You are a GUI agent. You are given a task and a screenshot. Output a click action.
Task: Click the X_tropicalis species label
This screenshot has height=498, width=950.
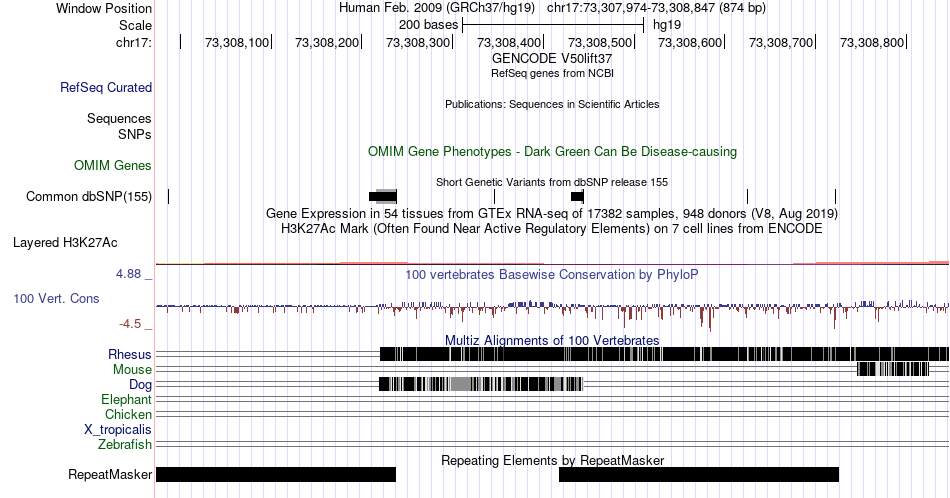tap(118, 430)
